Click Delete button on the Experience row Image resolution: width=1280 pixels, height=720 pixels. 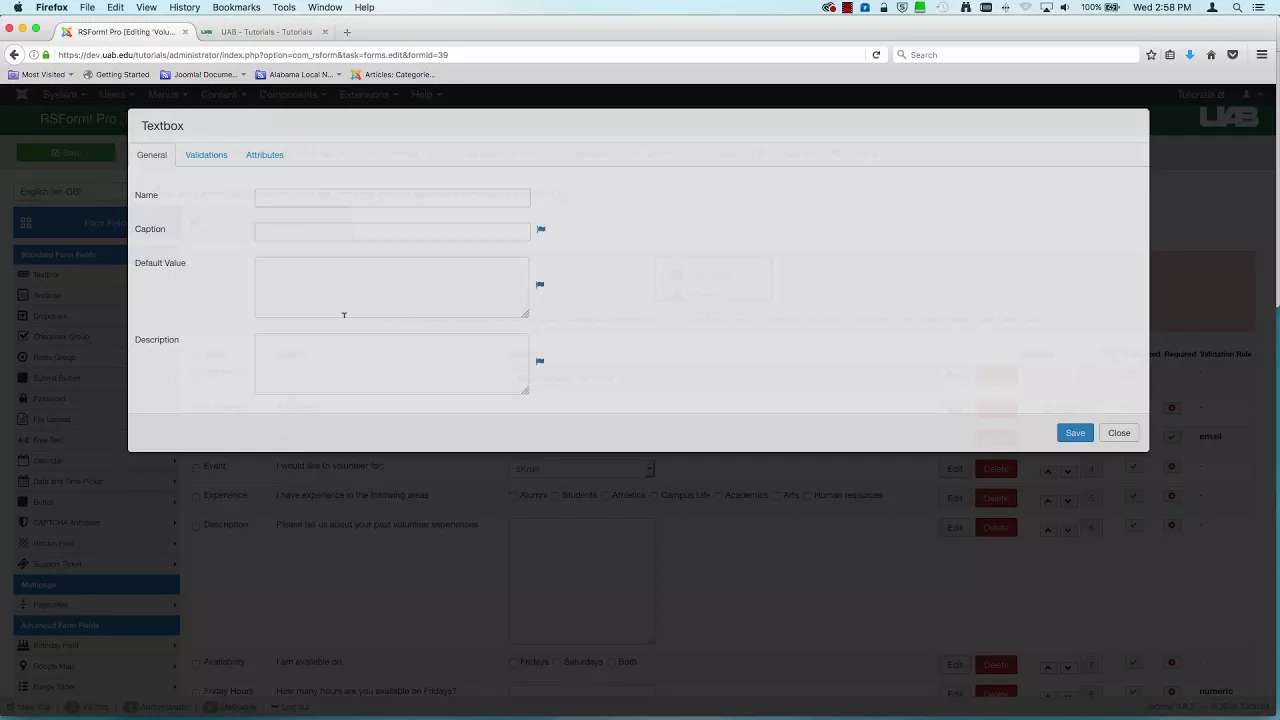(996, 498)
